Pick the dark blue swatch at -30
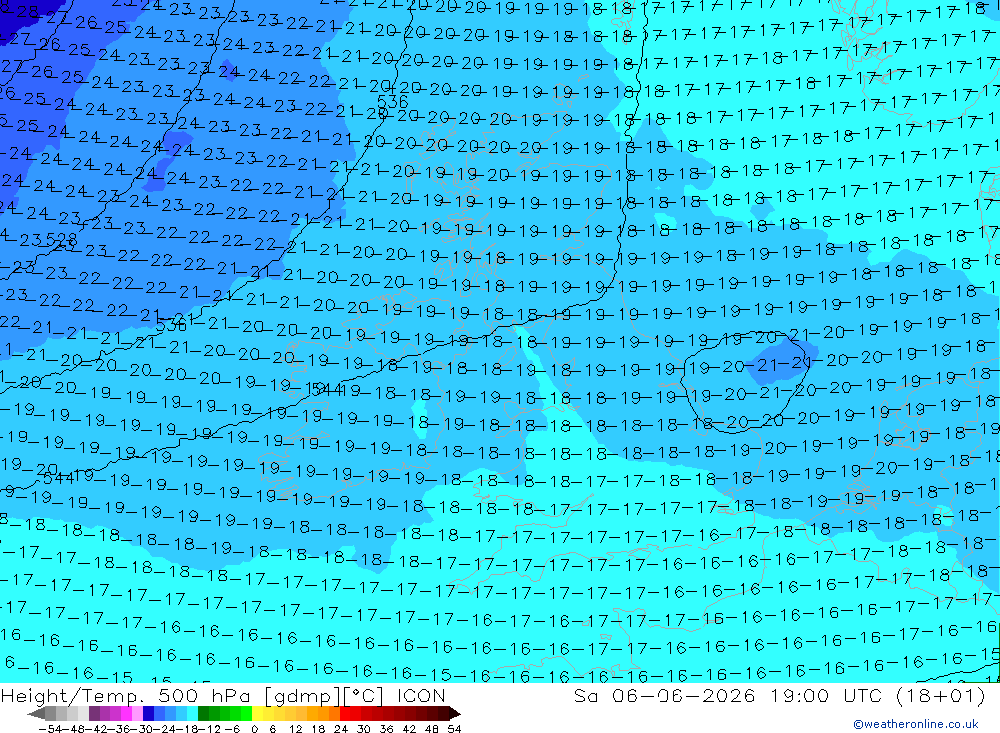The height and width of the screenshot is (733, 1000). (x=148, y=713)
